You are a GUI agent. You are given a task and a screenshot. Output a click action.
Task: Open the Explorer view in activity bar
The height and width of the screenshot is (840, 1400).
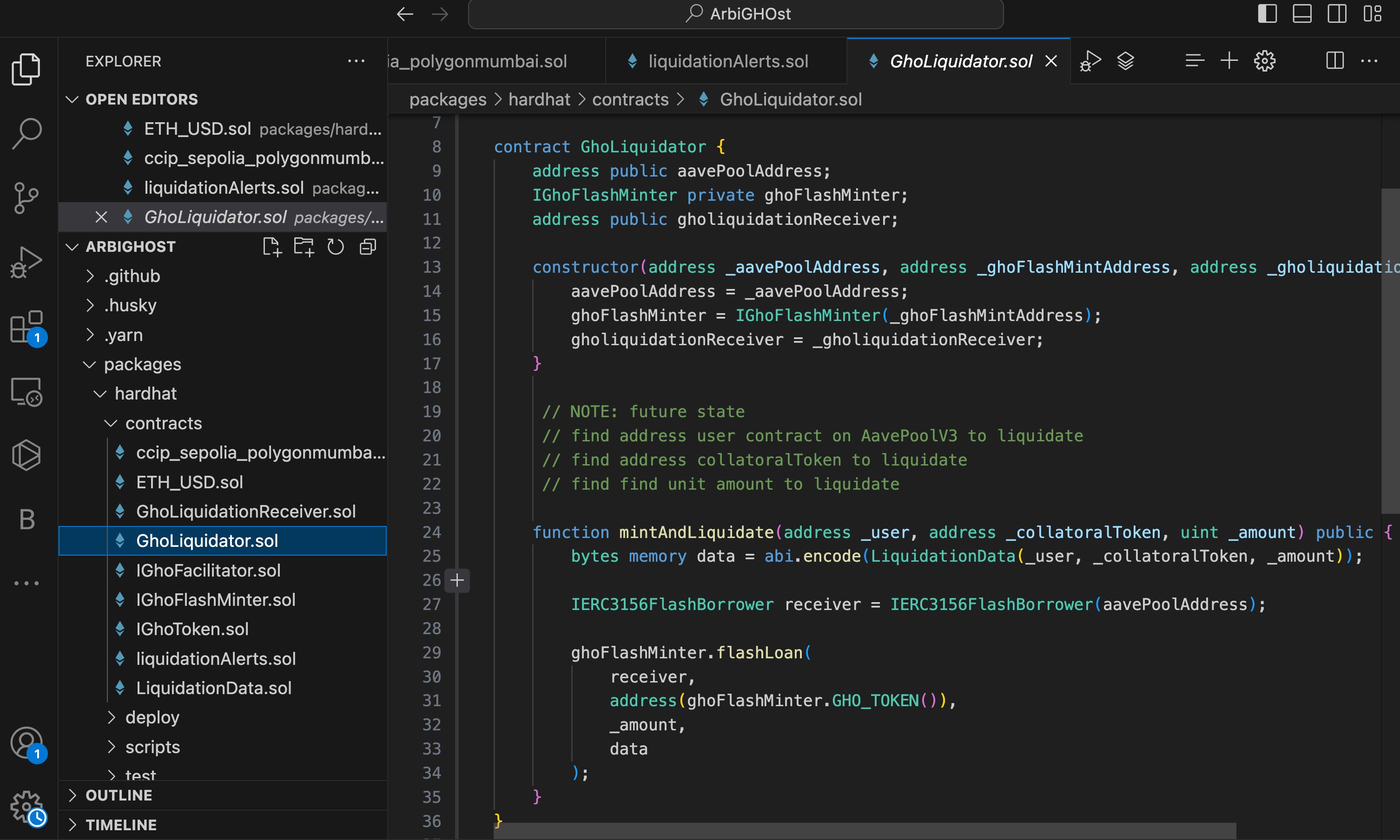(x=26, y=69)
